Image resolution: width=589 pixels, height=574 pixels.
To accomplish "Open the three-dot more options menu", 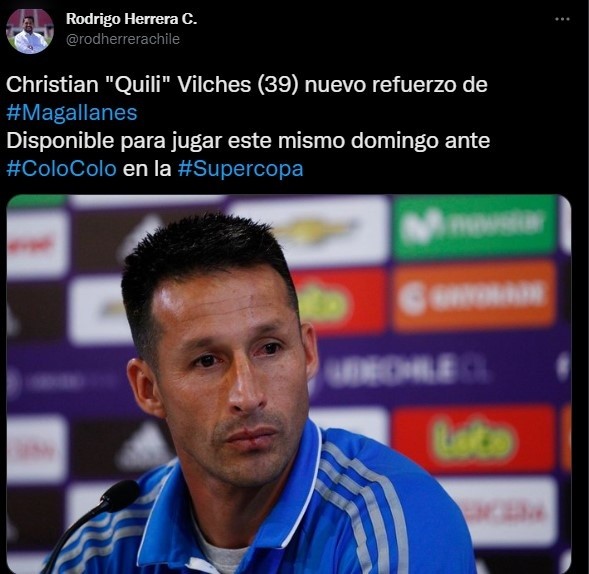I will (562, 19).
